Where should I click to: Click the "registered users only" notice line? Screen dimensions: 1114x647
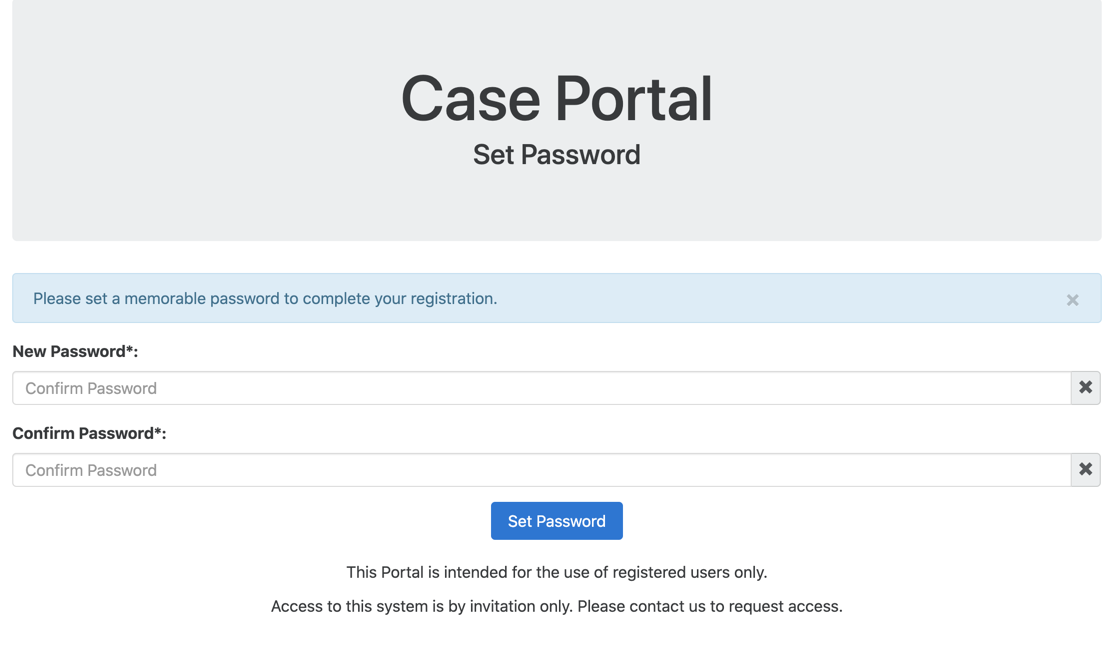coord(556,573)
